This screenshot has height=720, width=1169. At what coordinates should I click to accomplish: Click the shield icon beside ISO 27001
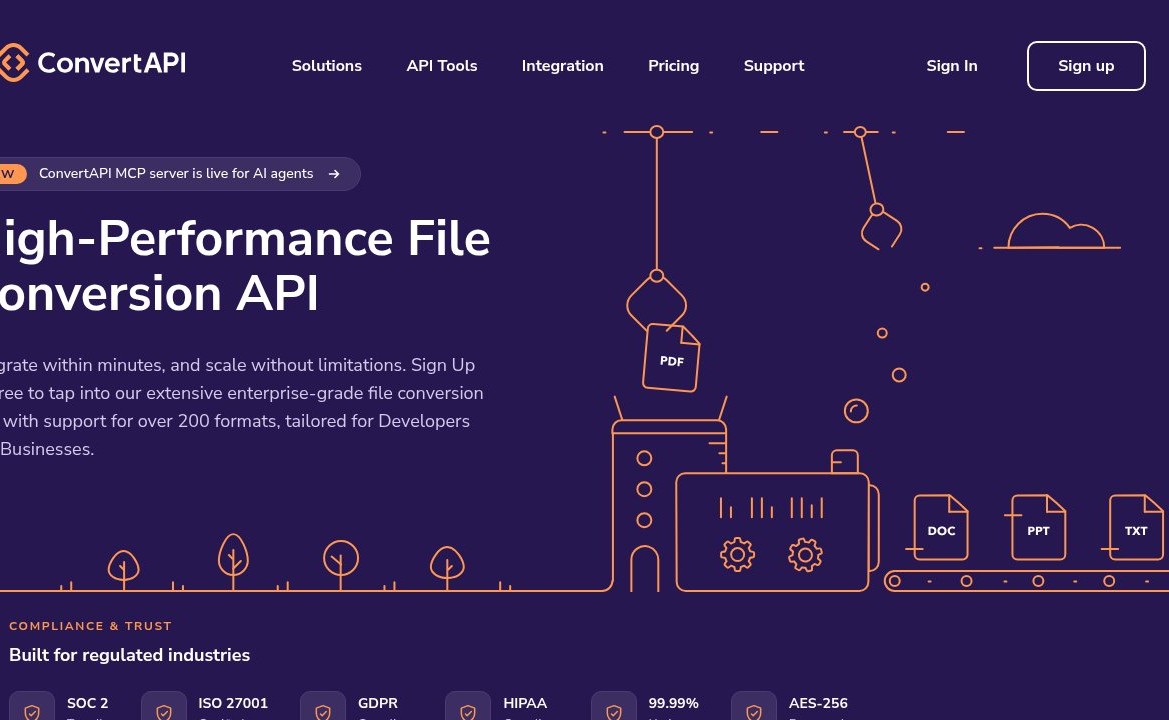pos(163,711)
